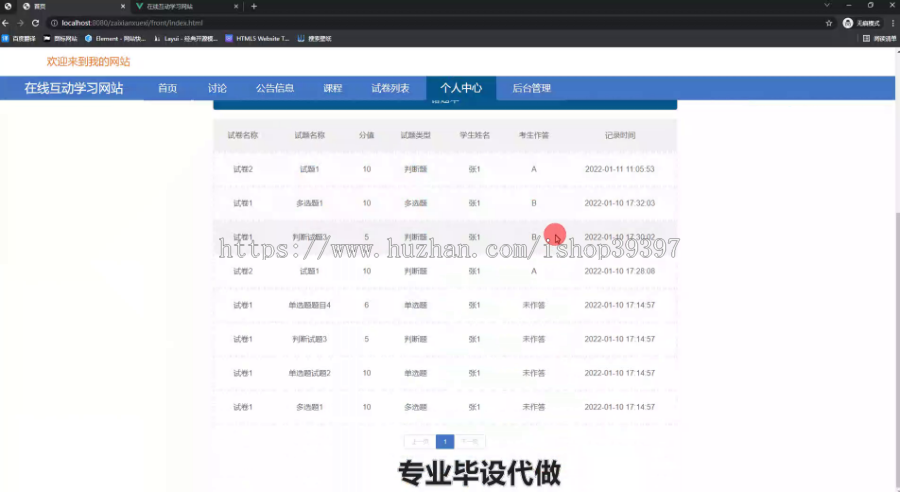Screen dimensions: 900x492
Task: Click 单选题题目4 in the question name column
Action: (x=309, y=305)
